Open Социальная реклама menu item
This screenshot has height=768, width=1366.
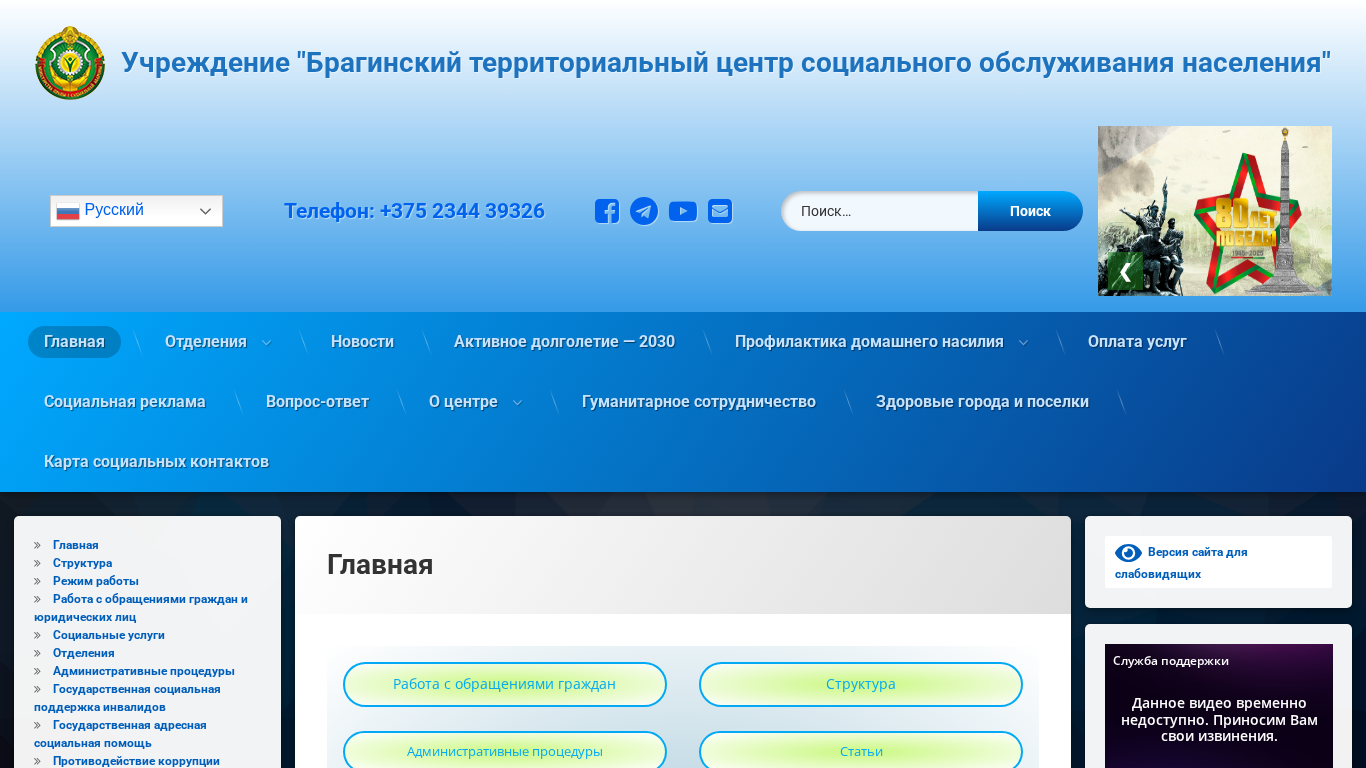(125, 402)
